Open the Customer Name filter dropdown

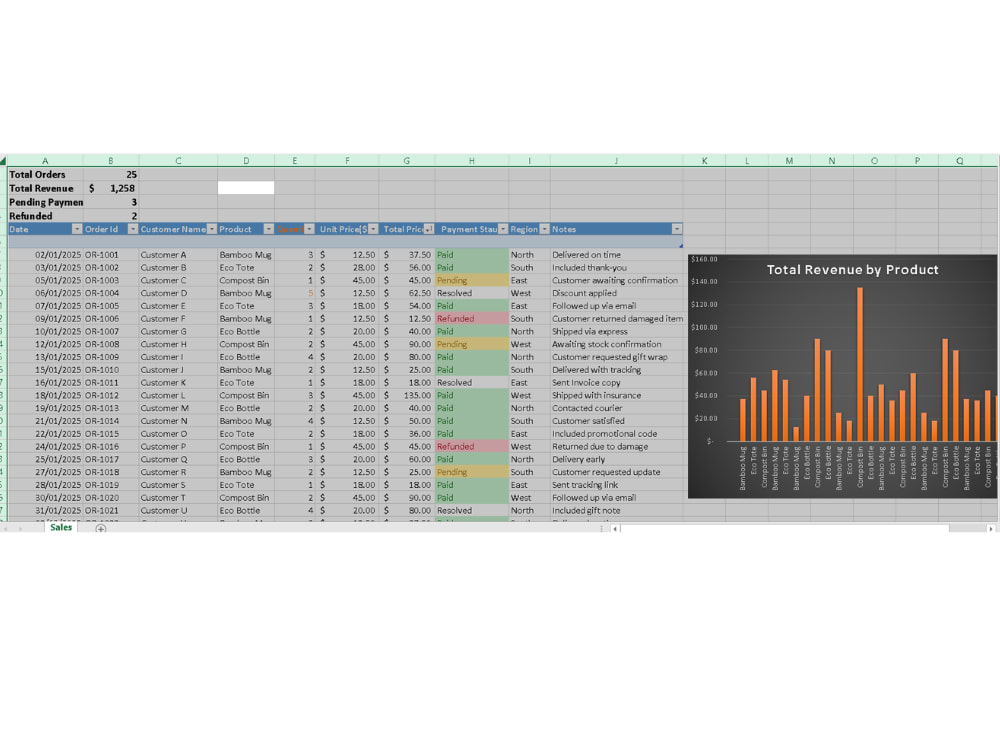coord(212,229)
